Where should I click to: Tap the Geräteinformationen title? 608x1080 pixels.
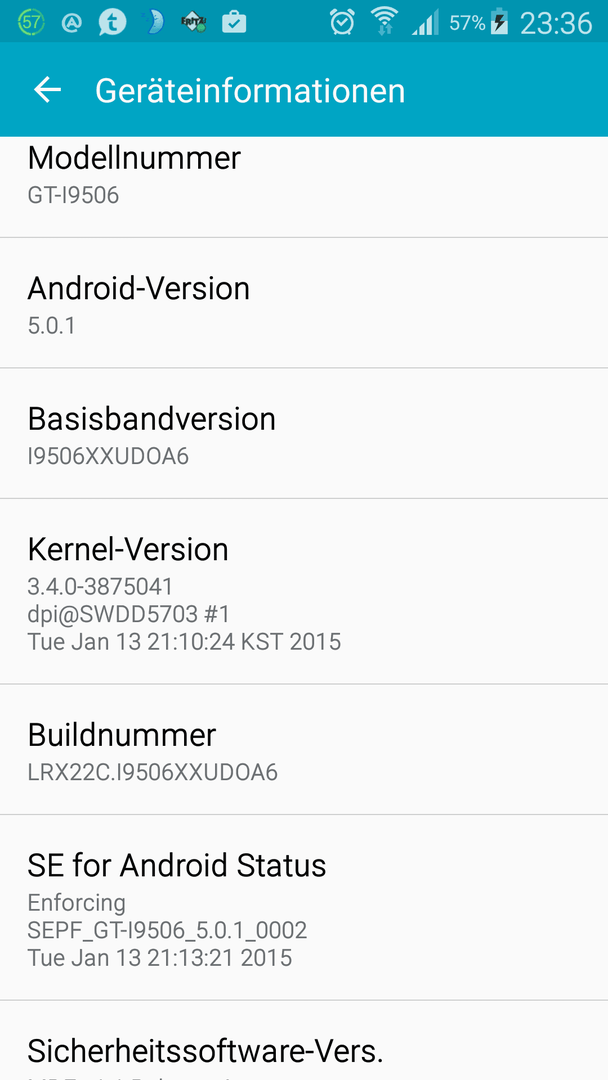[250, 91]
